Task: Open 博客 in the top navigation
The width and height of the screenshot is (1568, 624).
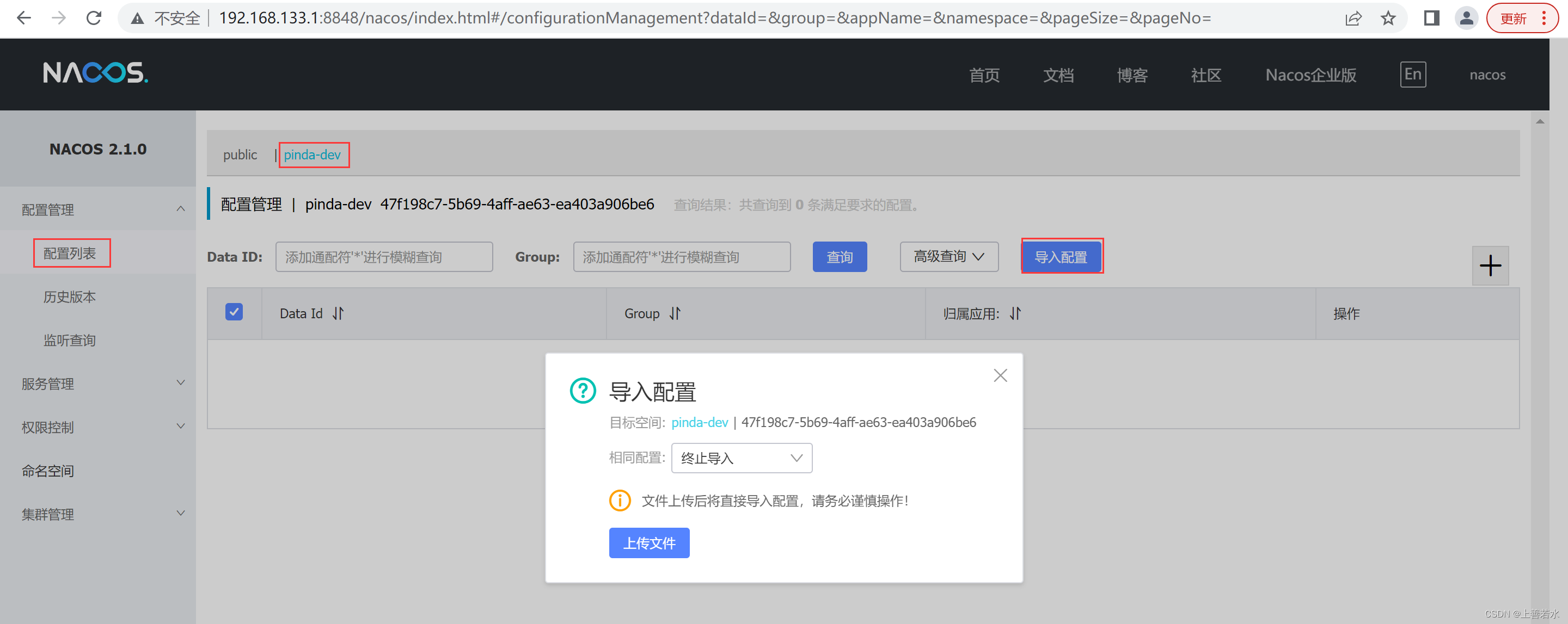Action: [x=1132, y=76]
